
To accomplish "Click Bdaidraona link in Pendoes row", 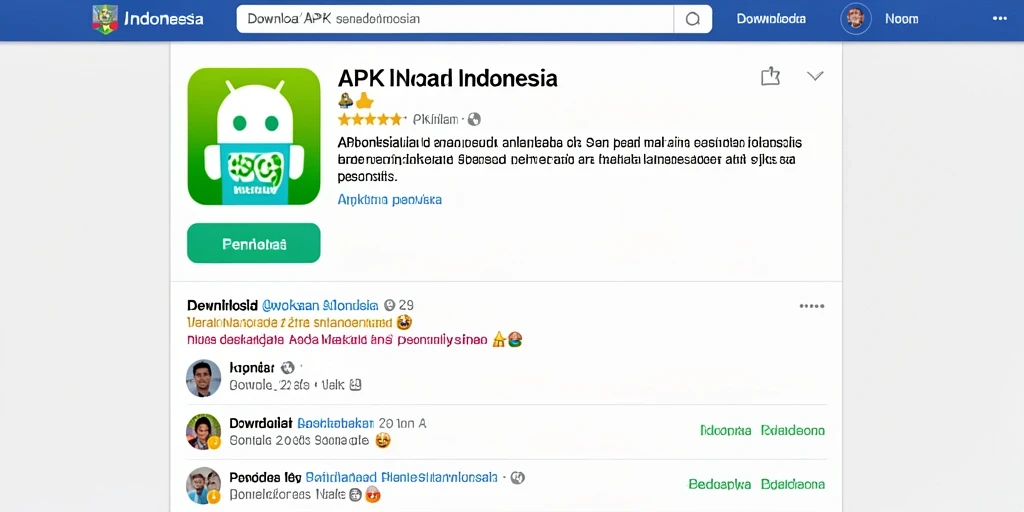I will tap(793, 485).
